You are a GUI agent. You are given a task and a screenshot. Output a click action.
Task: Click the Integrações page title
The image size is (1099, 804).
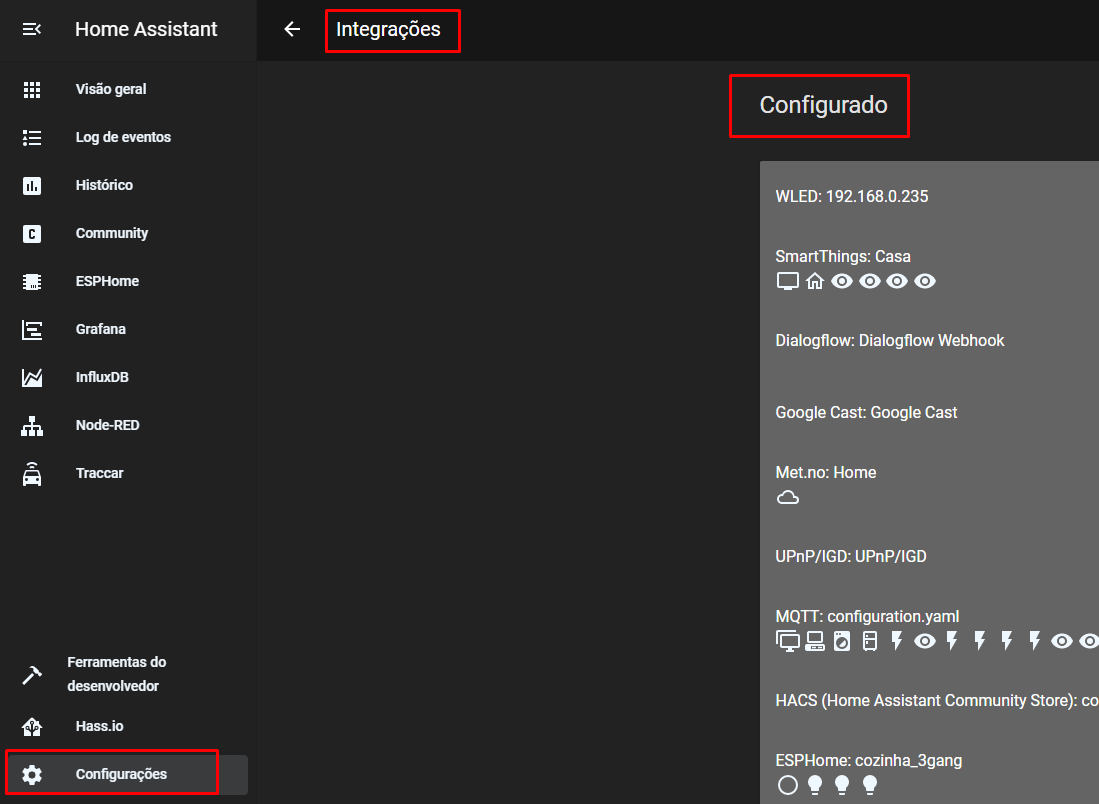click(388, 29)
